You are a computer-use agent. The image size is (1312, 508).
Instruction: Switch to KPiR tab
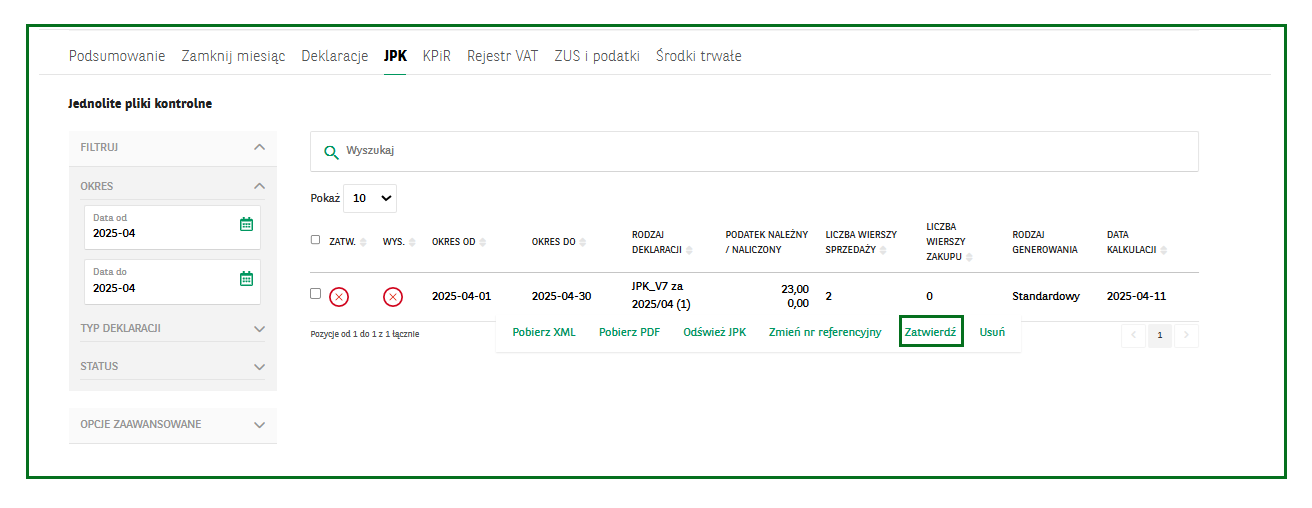(x=437, y=56)
